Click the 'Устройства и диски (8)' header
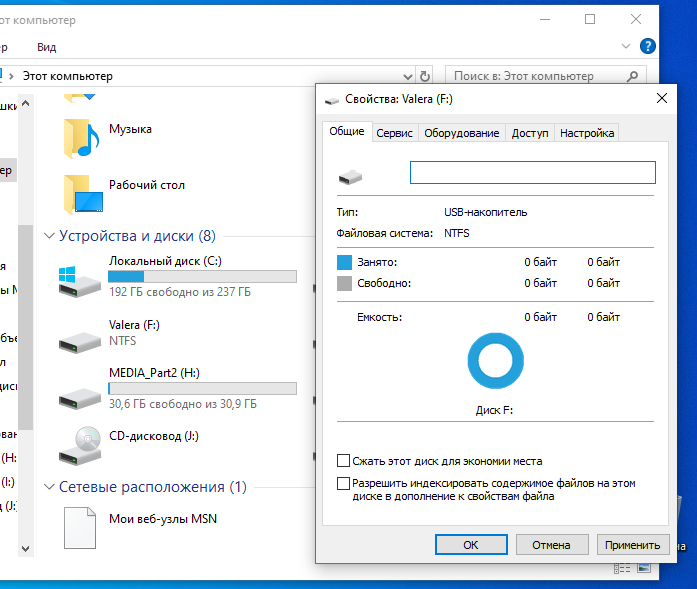Screen dimensions: 697x589 point(137,236)
